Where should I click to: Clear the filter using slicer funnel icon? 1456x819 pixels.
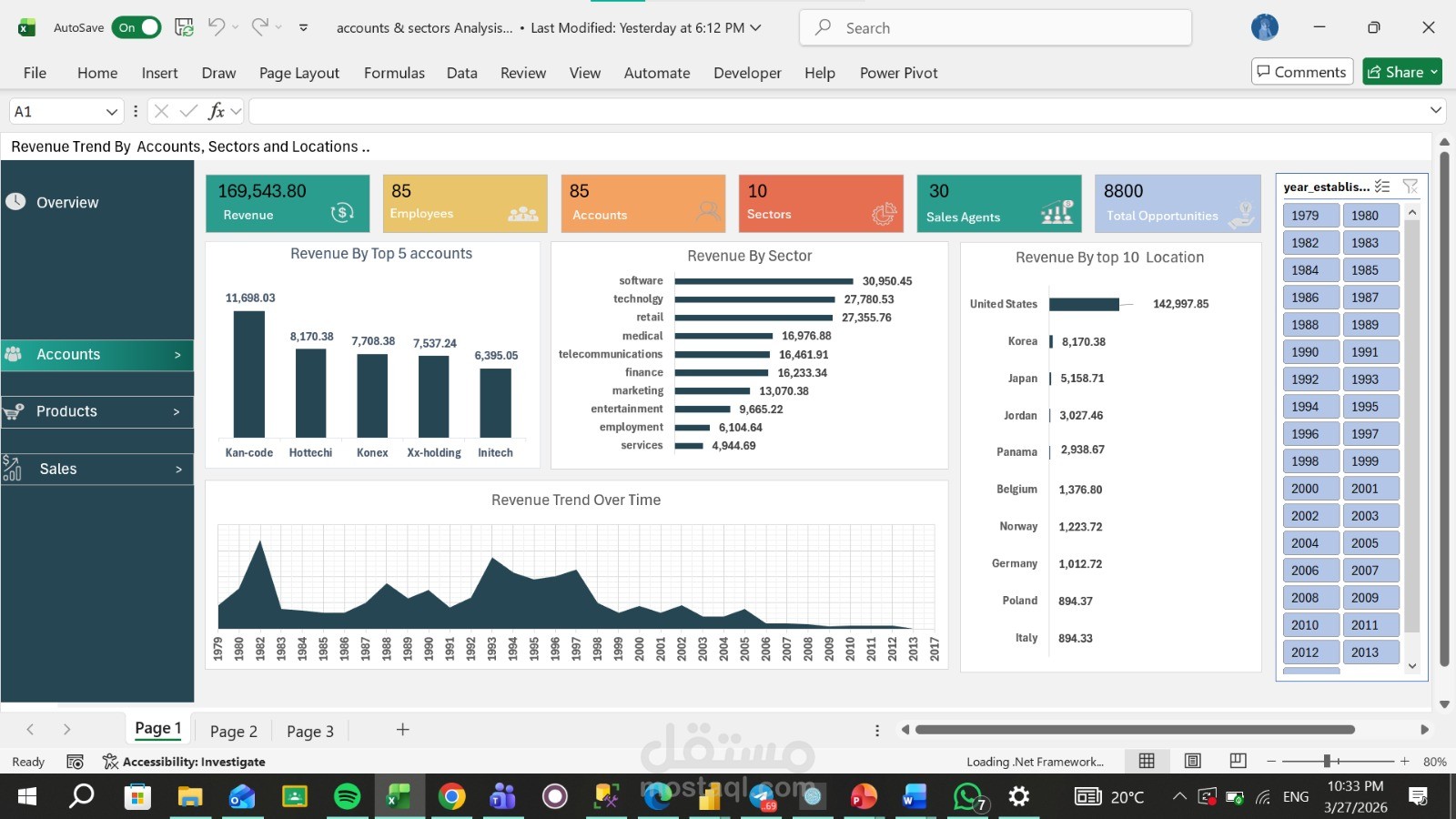[x=1410, y=186]
